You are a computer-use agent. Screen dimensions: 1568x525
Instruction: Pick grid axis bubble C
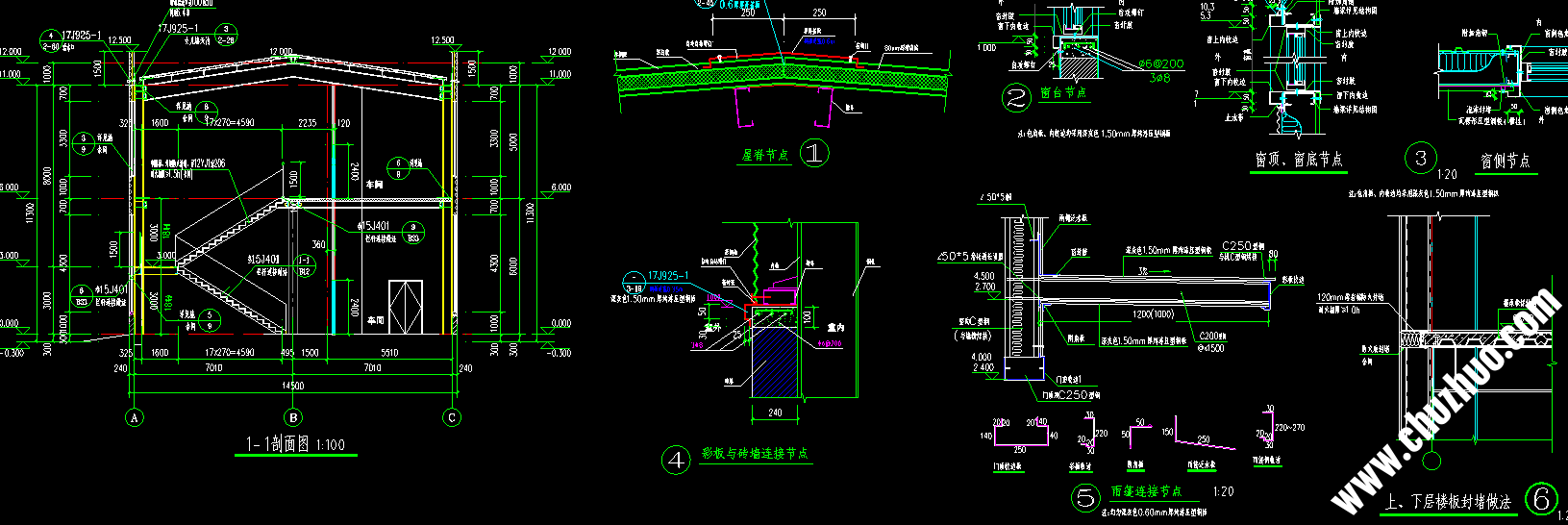(452, 417)
